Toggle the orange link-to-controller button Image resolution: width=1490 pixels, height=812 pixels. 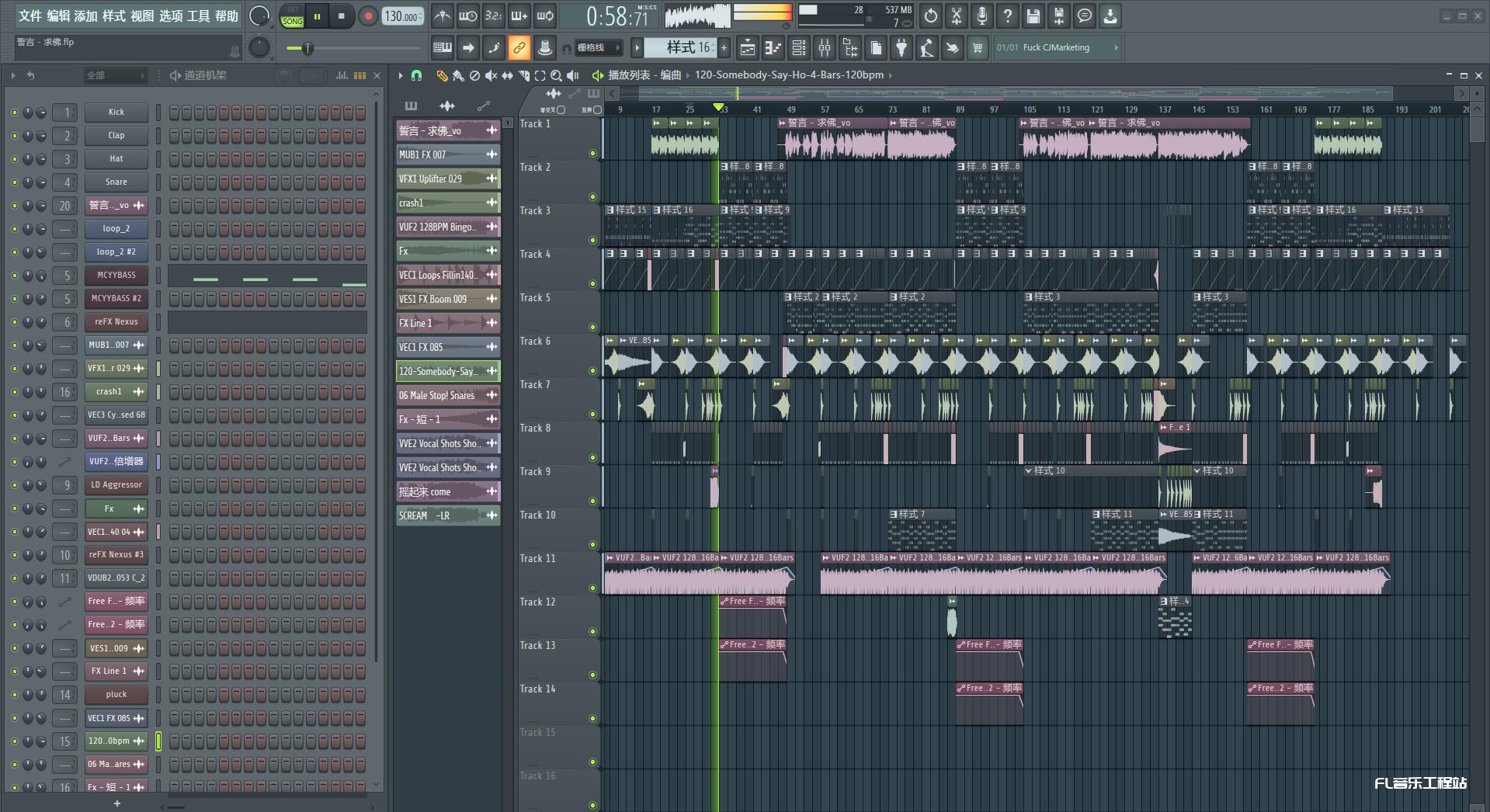coord(519,48)
